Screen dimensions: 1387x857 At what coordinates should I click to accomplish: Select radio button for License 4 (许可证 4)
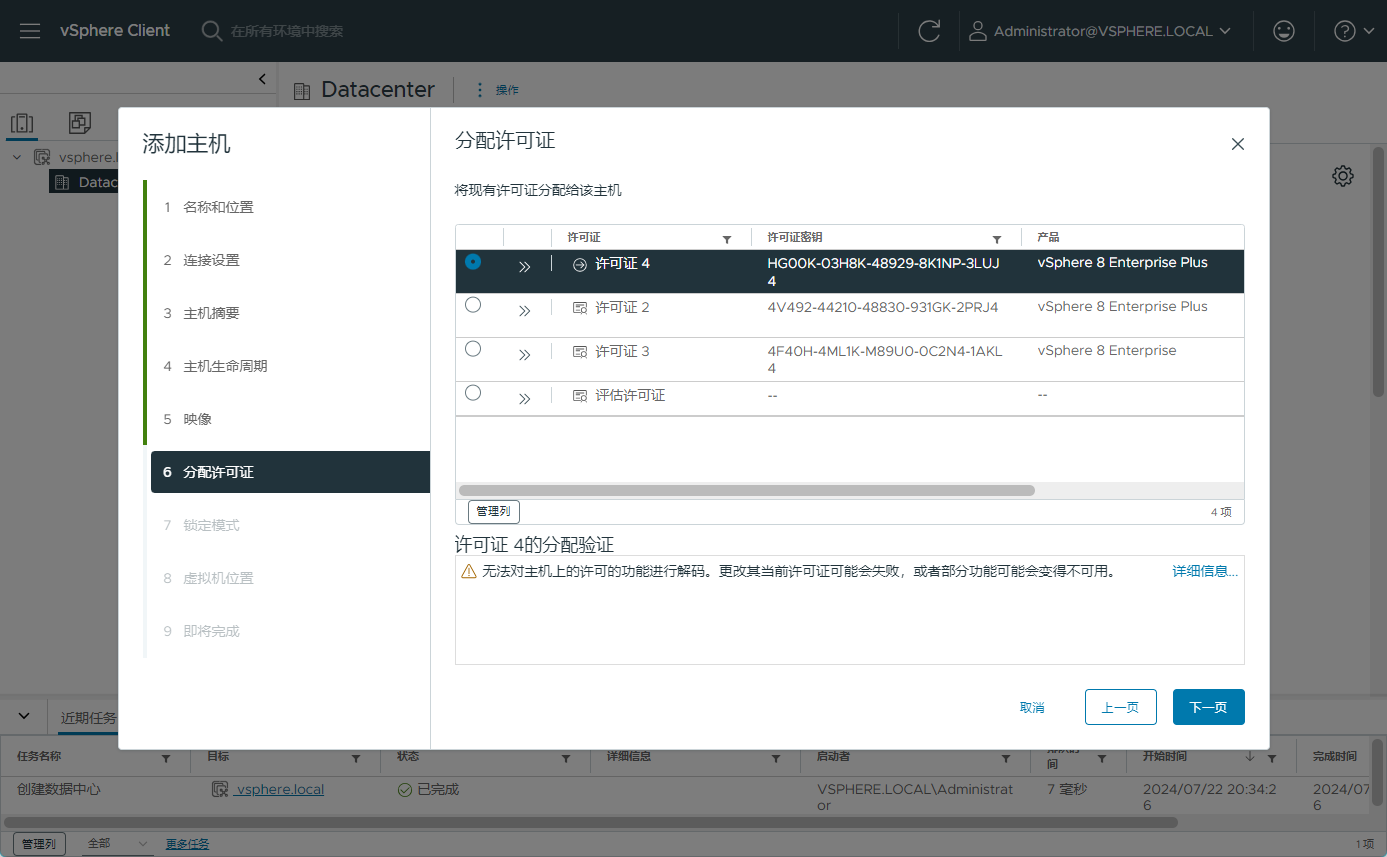tap(473, 261)
